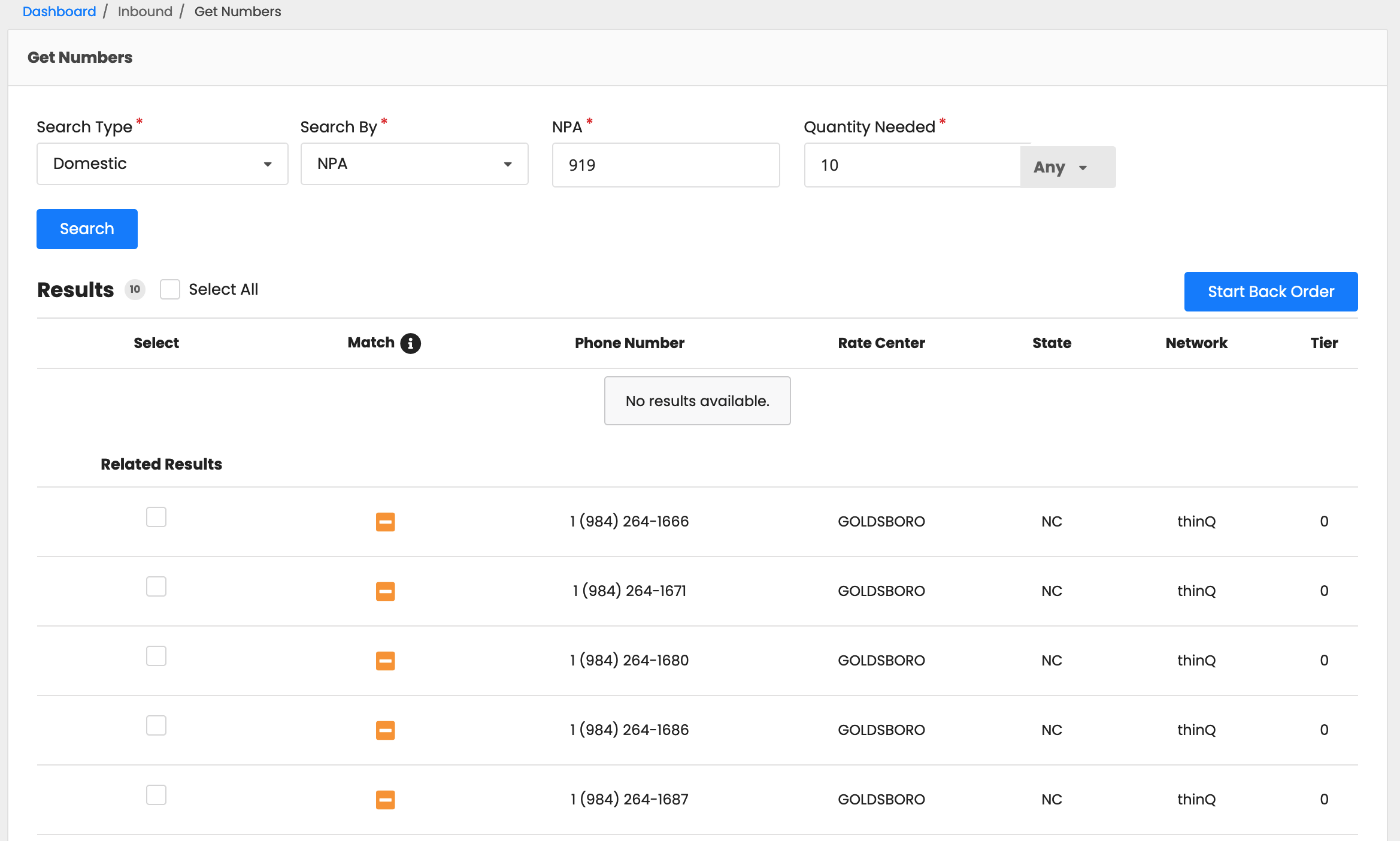Focus the Quantity Needed input field
This screenshot has height=841, width=1400.
pos(912,165)
